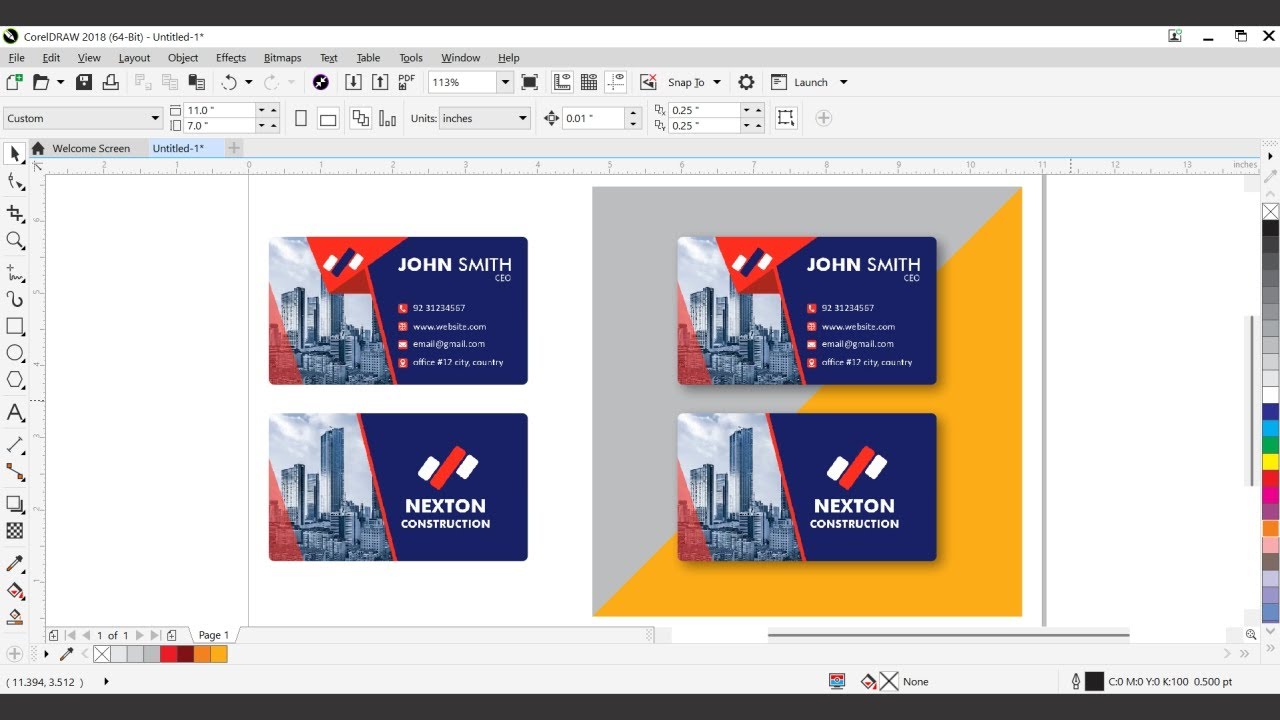Select the Artistic Media tool
1280x720 pixels.
[x=14, y=299]
